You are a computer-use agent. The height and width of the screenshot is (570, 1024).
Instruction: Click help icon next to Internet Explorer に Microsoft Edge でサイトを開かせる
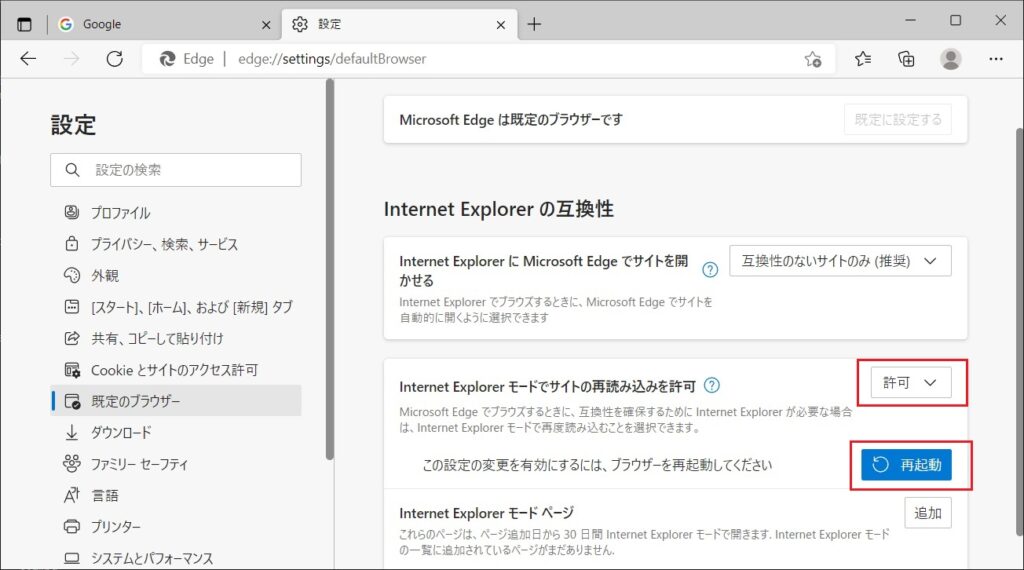[x=710, y=270]
